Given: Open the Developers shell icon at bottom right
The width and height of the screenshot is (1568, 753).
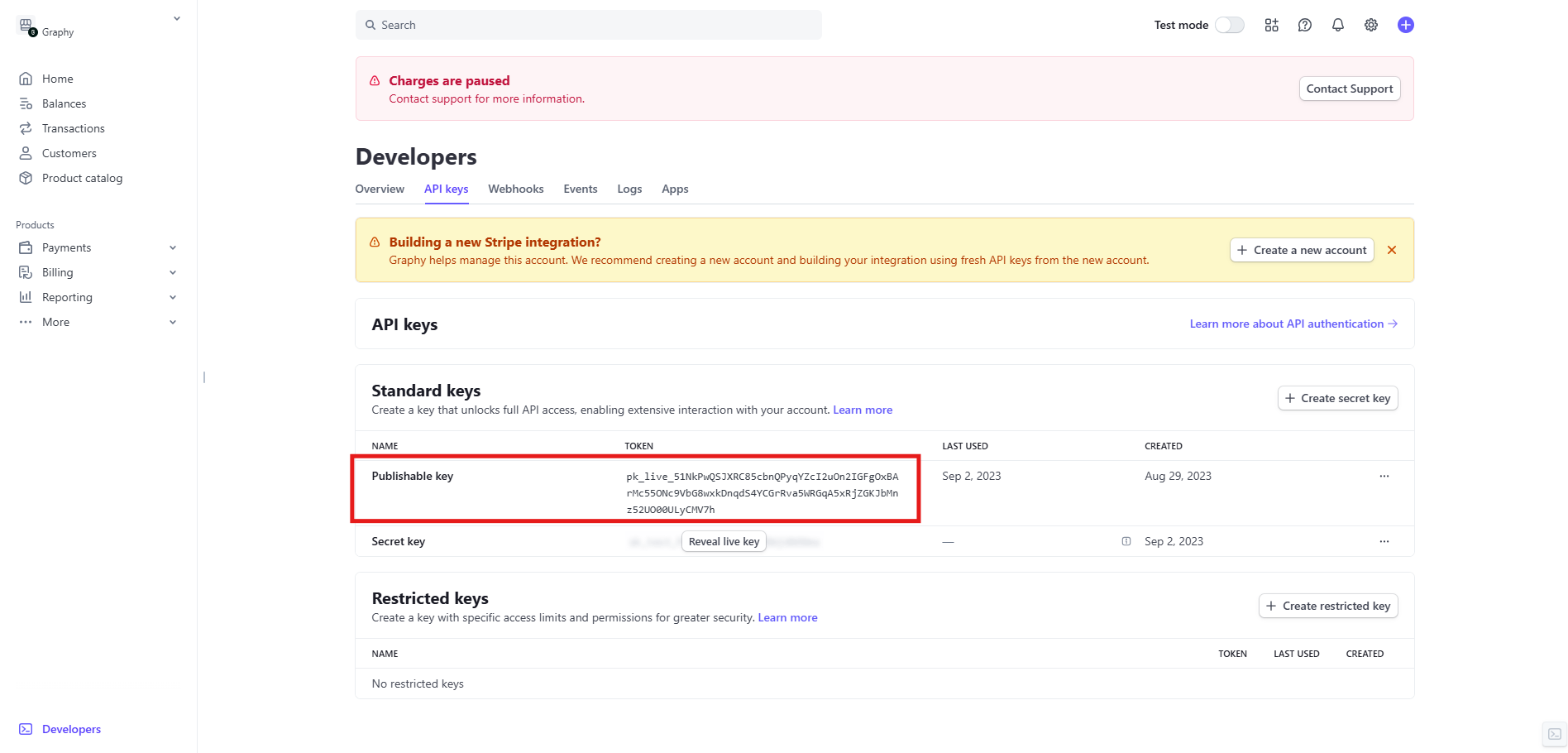Looking at the screenshot, I should click(x=1554, y=734).
